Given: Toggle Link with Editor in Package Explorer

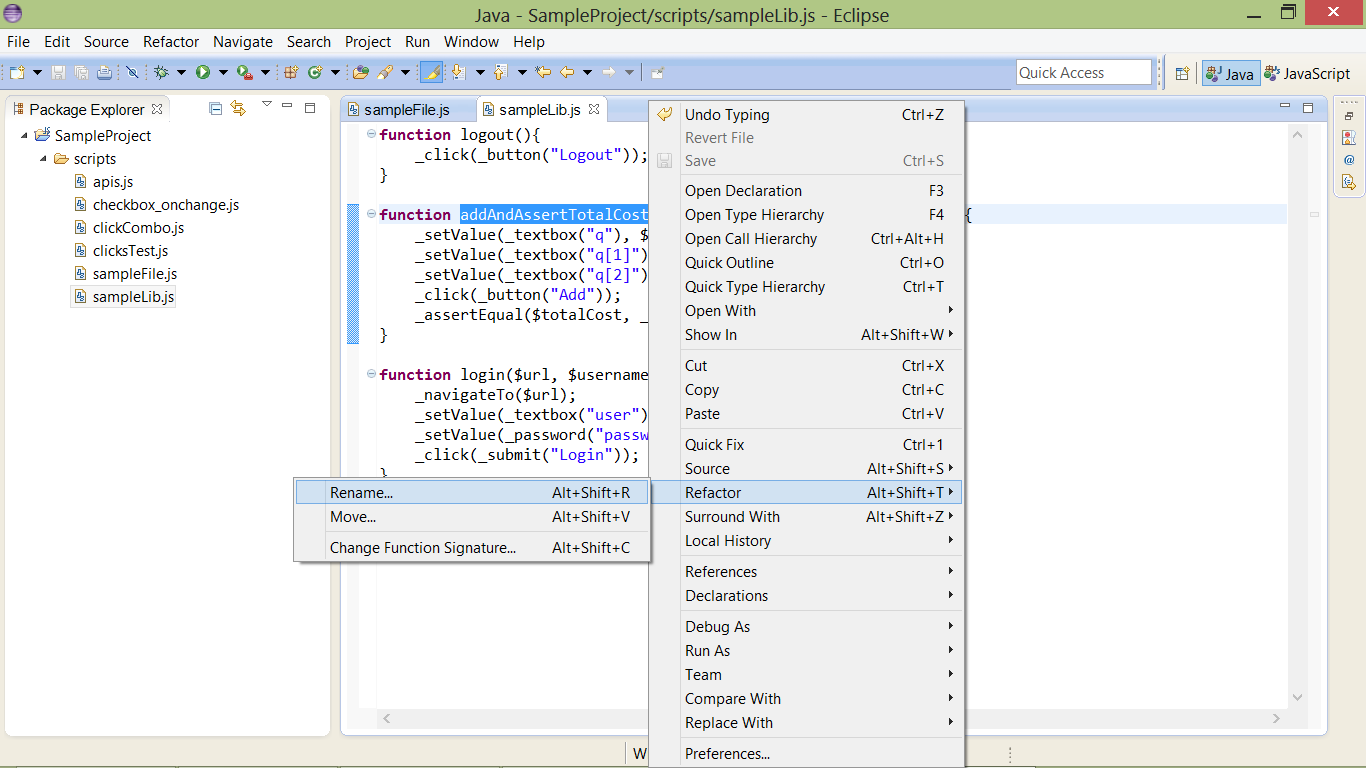Looking at the screenshot, I should [238, 108].
